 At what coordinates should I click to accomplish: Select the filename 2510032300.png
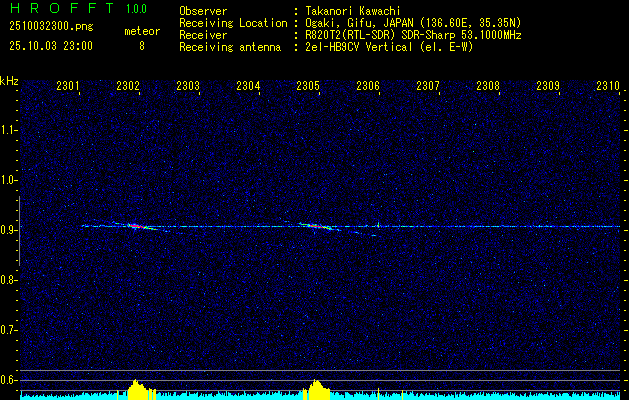pyautogui.click(x=51, y=26)
